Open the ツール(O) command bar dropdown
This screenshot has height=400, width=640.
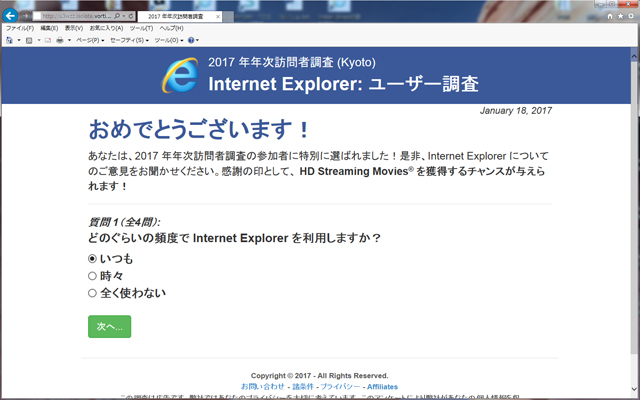click(169, 40)
